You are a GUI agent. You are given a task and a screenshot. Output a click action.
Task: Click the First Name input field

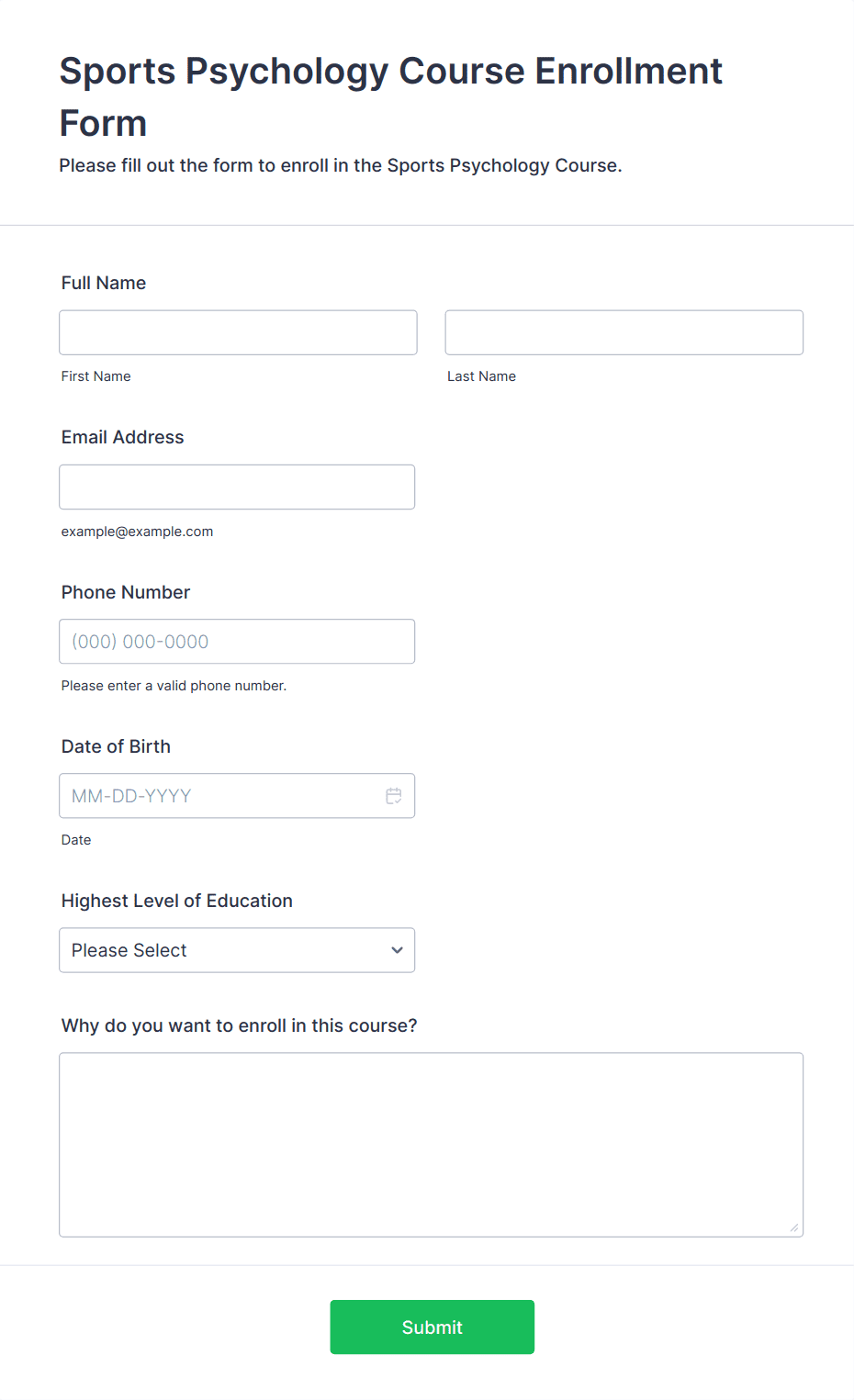point(238,332)
